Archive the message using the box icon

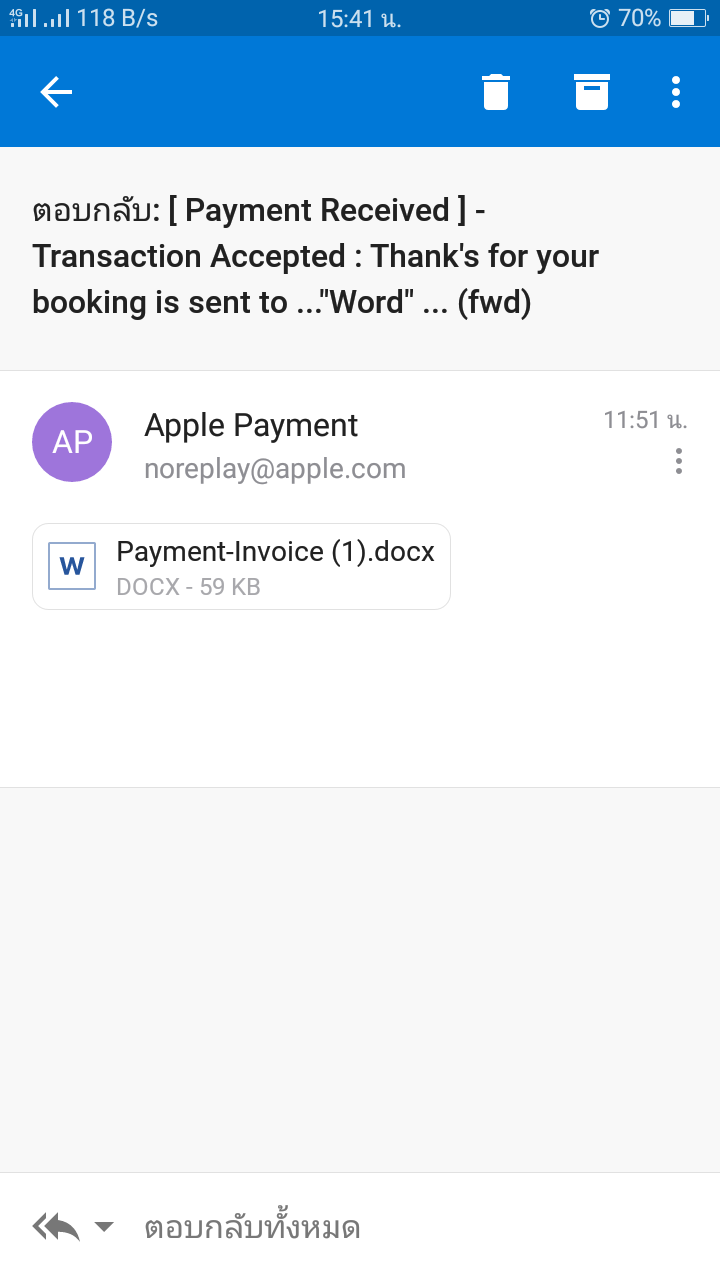[592, 92]
